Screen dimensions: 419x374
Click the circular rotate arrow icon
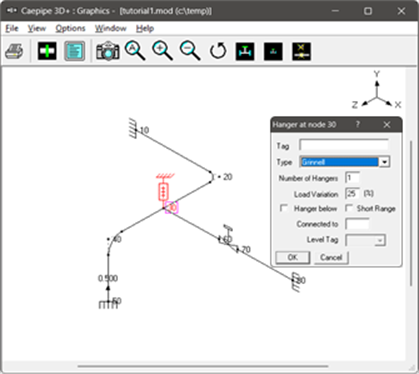(218, 51)
